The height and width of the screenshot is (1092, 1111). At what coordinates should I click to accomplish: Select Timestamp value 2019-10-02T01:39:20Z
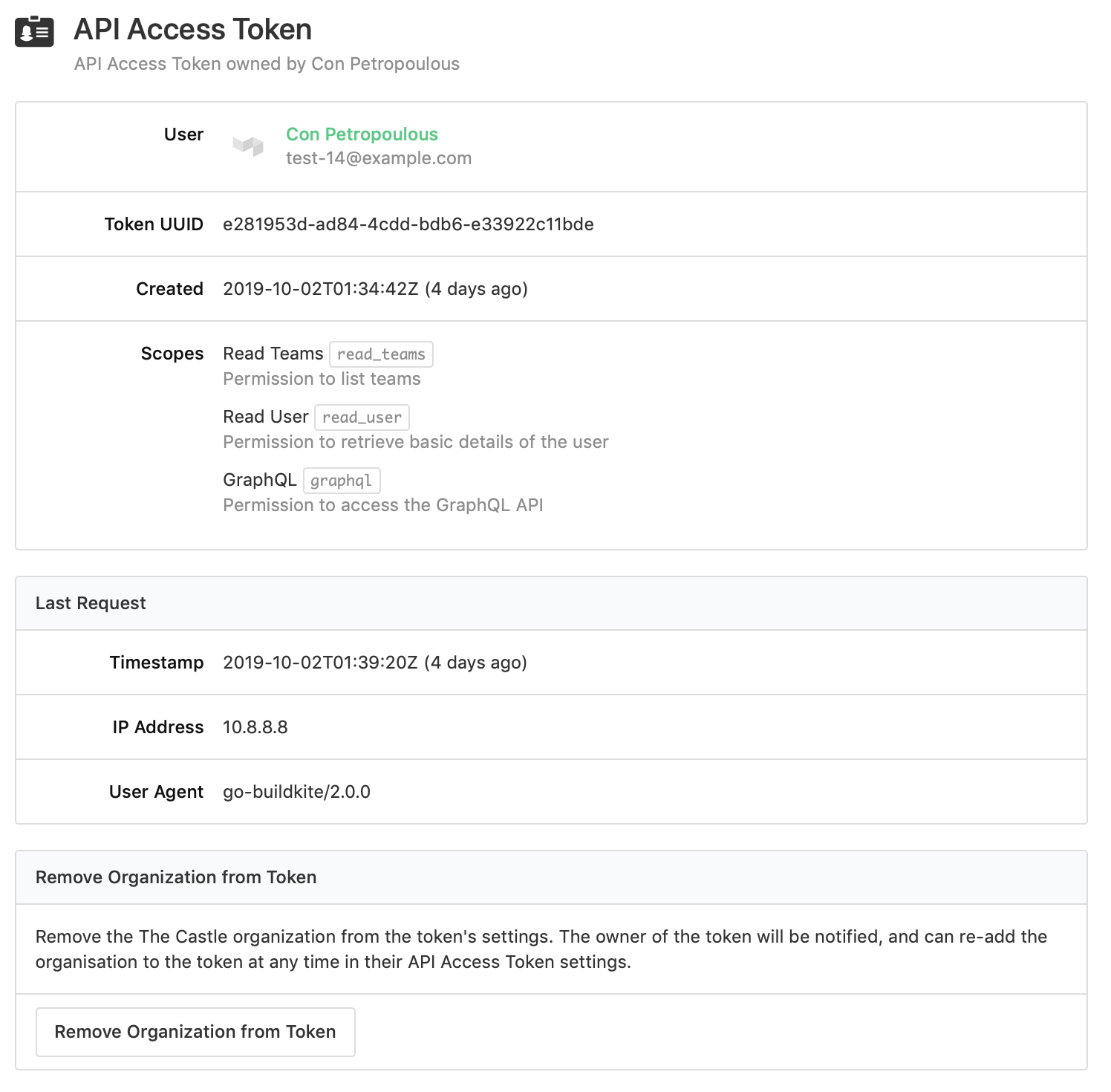pyautogui.click(x=320, y=663)
